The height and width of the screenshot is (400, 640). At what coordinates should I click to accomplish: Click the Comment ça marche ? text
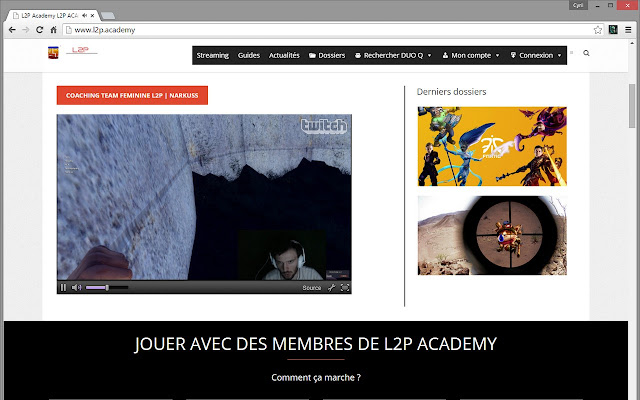(316, 378)
